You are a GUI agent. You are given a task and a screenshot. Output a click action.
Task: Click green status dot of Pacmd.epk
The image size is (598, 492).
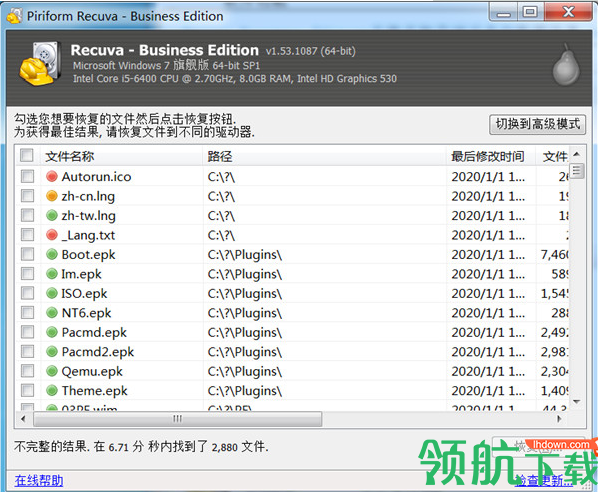[x=52, y=332]
